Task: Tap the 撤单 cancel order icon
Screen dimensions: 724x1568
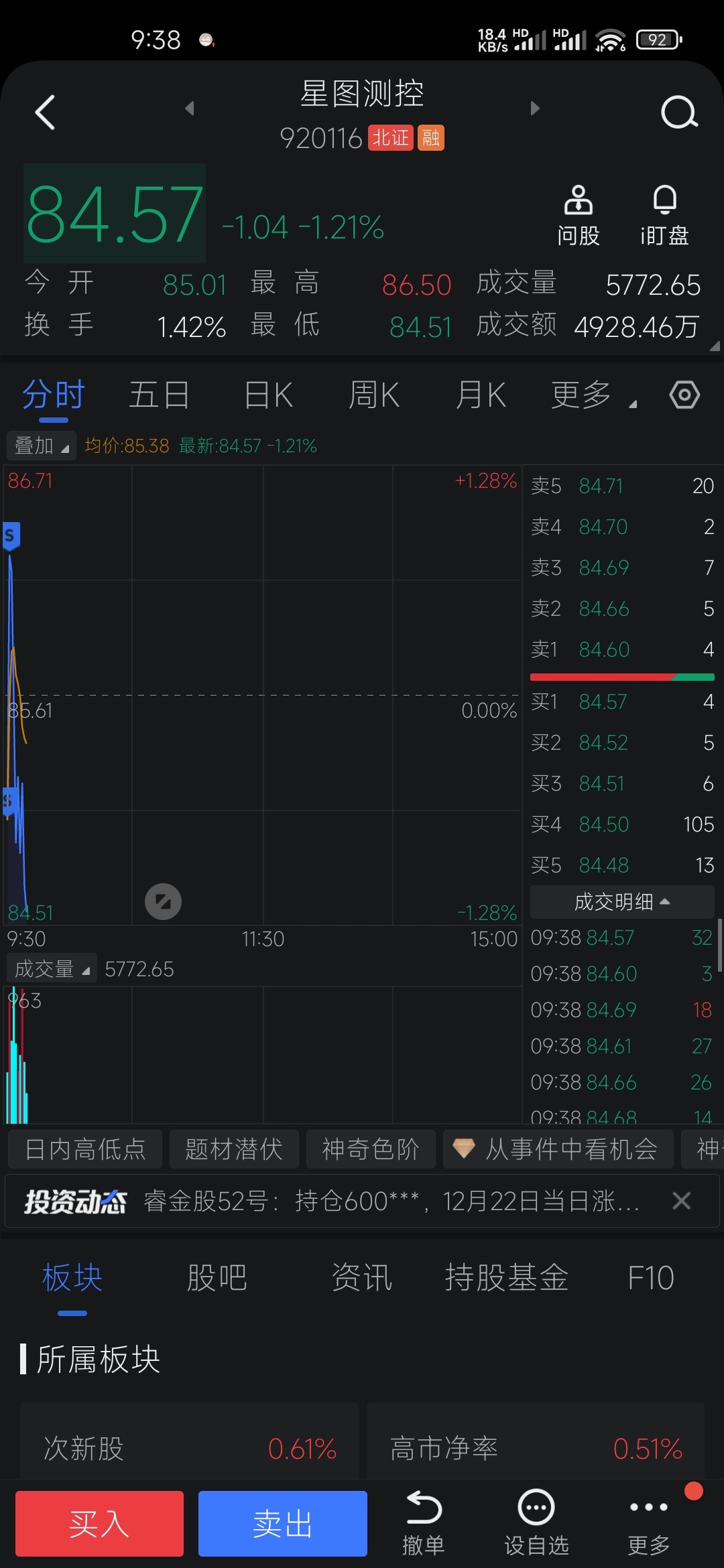Action: click(x=423, y=1523)
